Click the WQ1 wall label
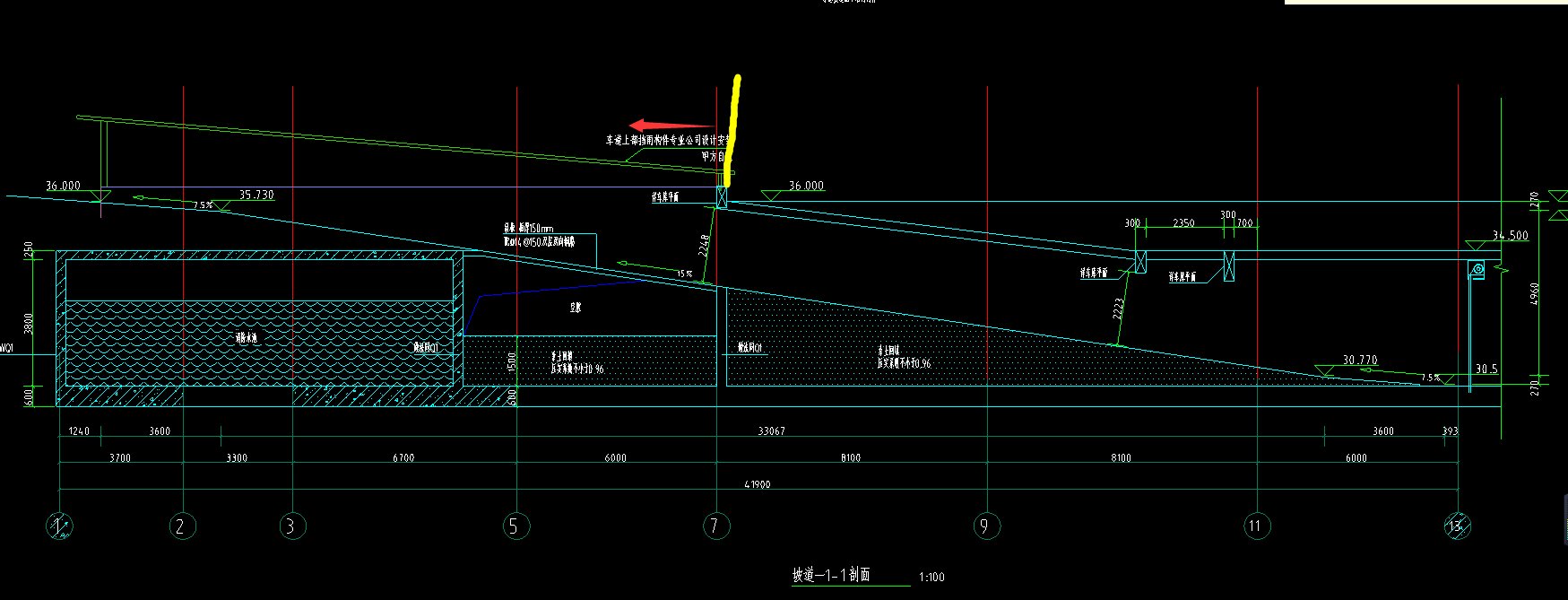The image size is (1568, 600). 6,348
